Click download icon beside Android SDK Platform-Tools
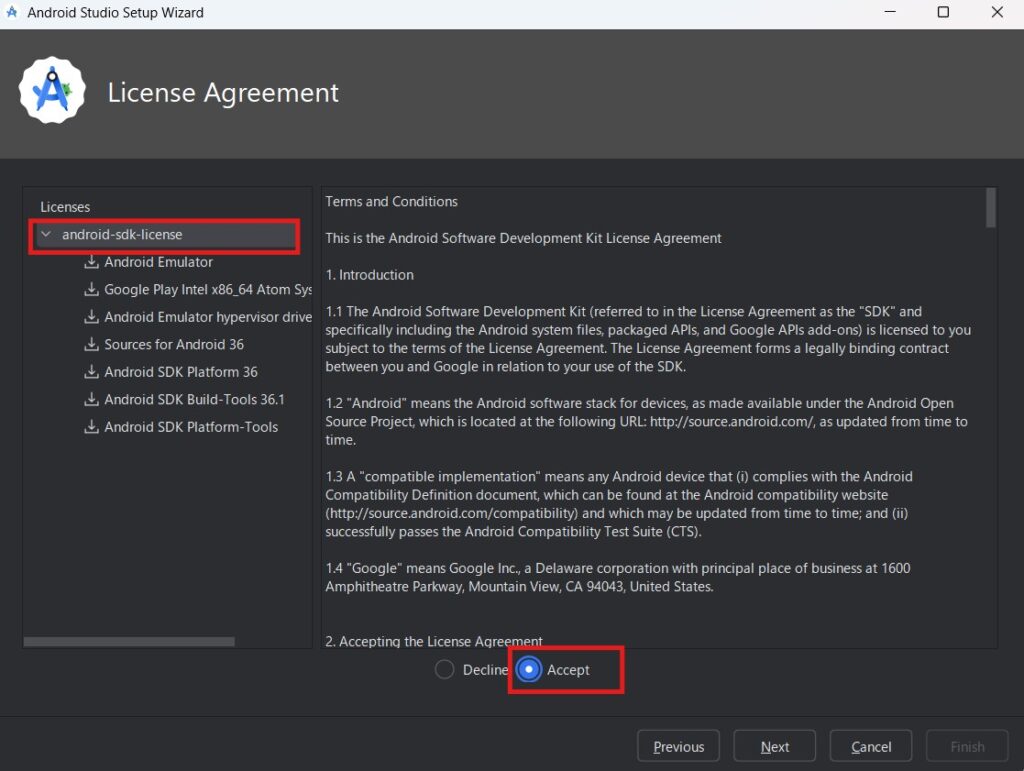This screenshot has width=1024, height=771. coord(92,427)
